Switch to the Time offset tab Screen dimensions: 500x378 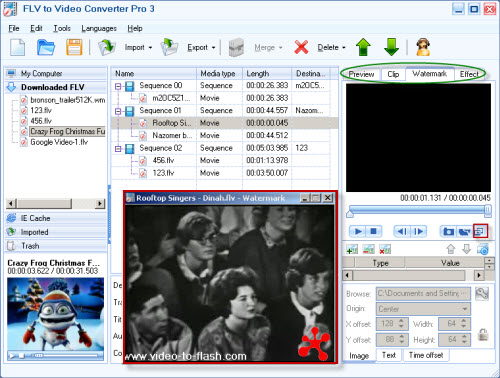pyautogui.click(x=426, y=355)
